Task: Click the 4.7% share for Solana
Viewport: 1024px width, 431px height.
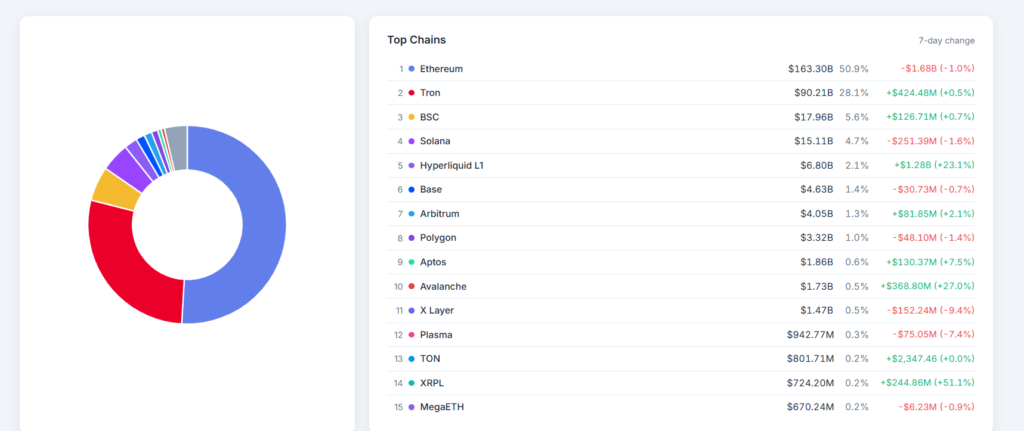Action: pyautogui.click(x=857, y=141)
